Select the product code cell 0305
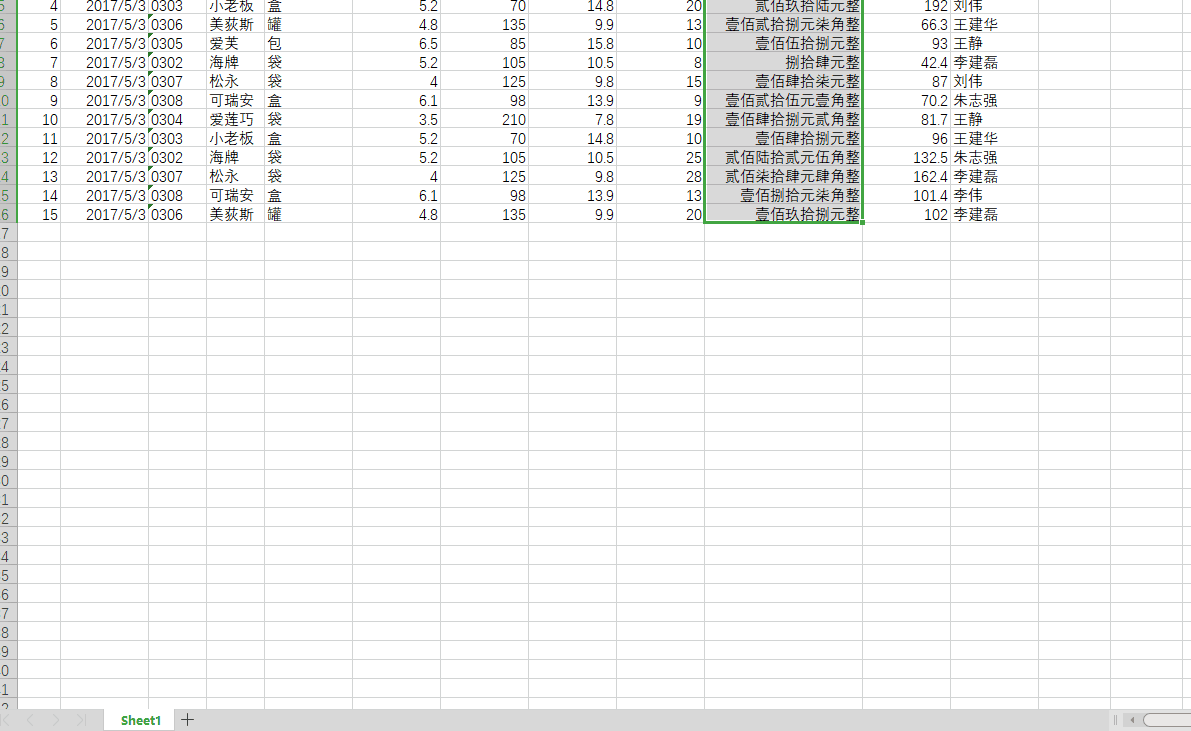Viewport: 1191px width, 731px height. [178, 43]
